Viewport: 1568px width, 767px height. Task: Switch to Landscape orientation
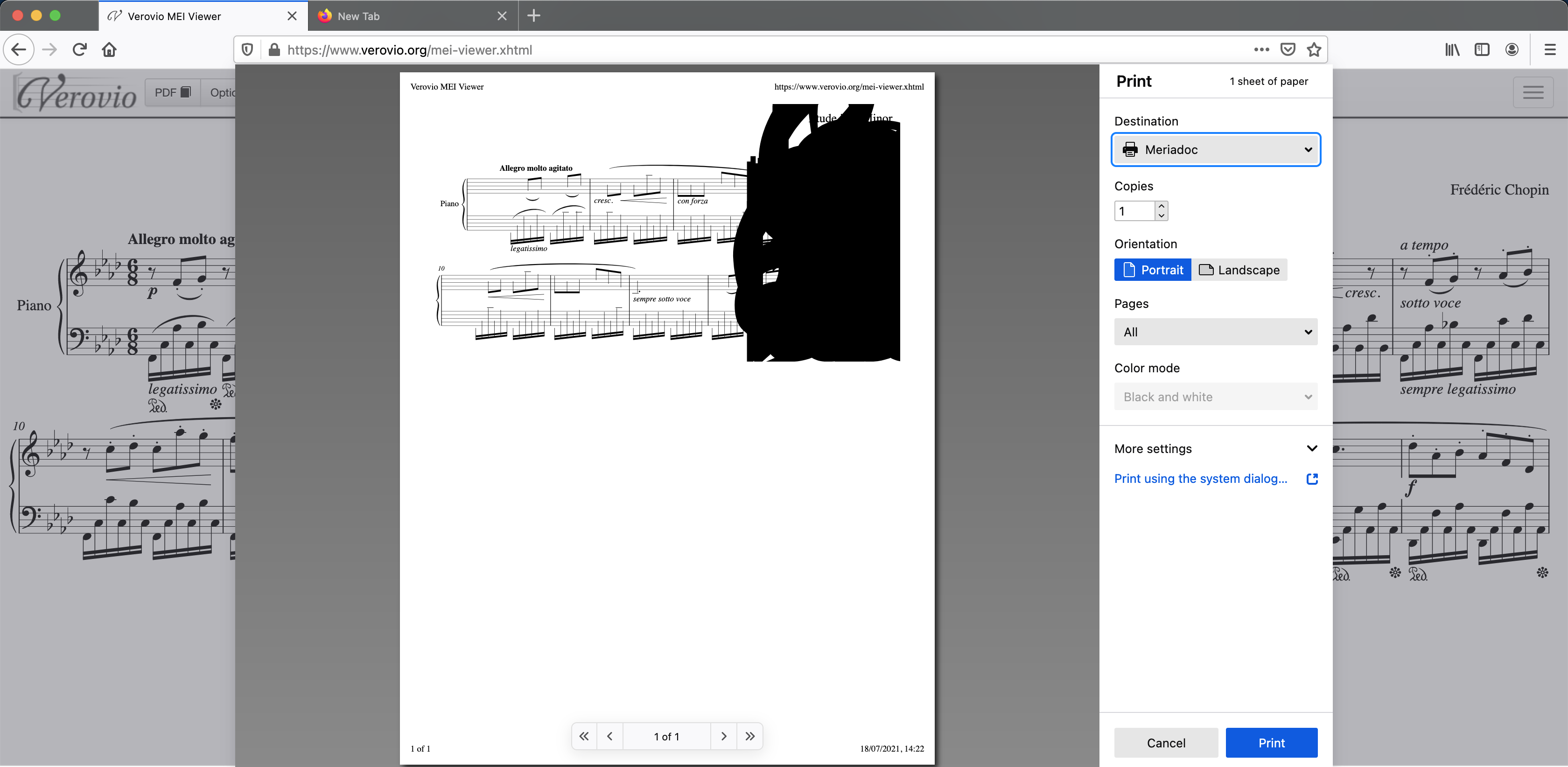[1240, 270]
